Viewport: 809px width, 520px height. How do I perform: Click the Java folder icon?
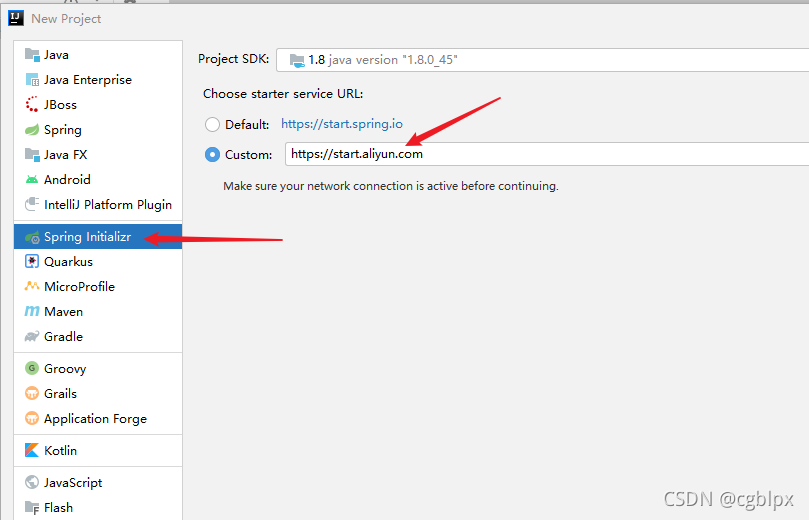[32, 55]
